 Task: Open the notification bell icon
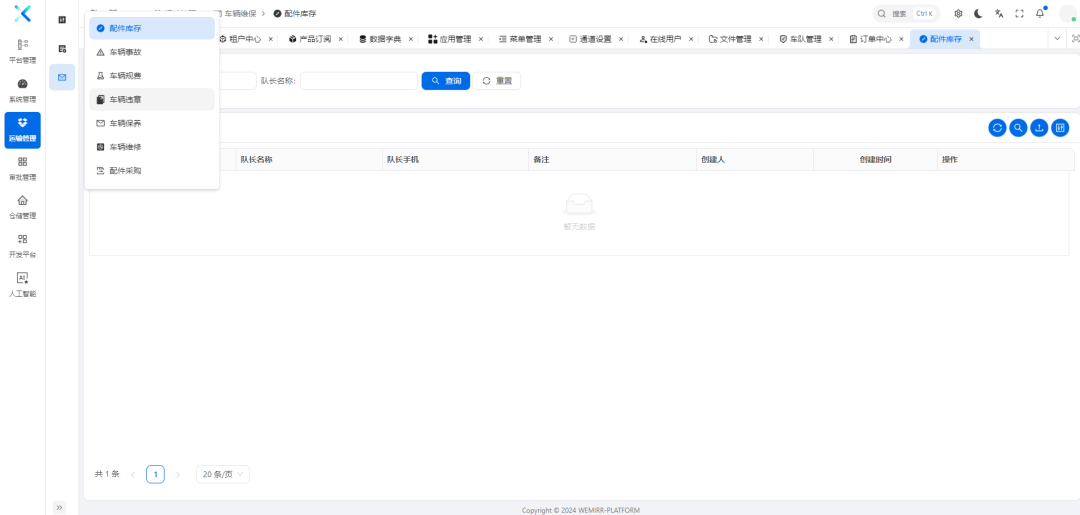(1040, 14)
